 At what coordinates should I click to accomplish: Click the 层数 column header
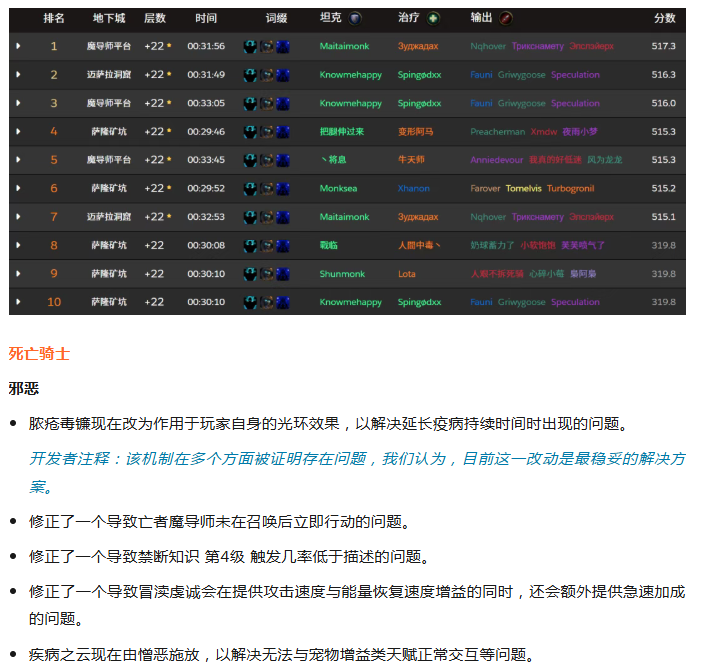click(x=155, y=18)
